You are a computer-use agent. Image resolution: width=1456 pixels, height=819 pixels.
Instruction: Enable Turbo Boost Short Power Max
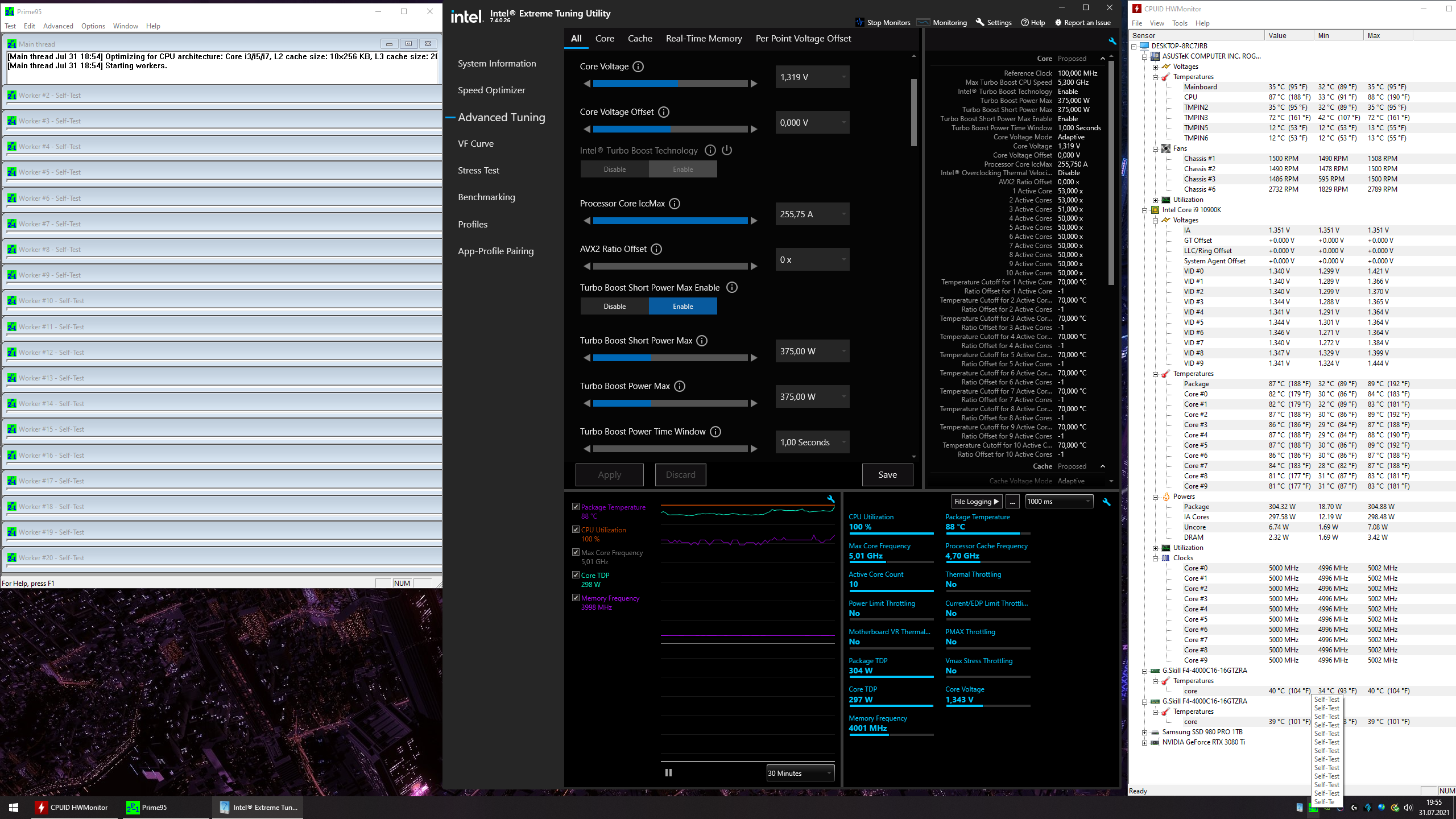[x=682, y=306]
